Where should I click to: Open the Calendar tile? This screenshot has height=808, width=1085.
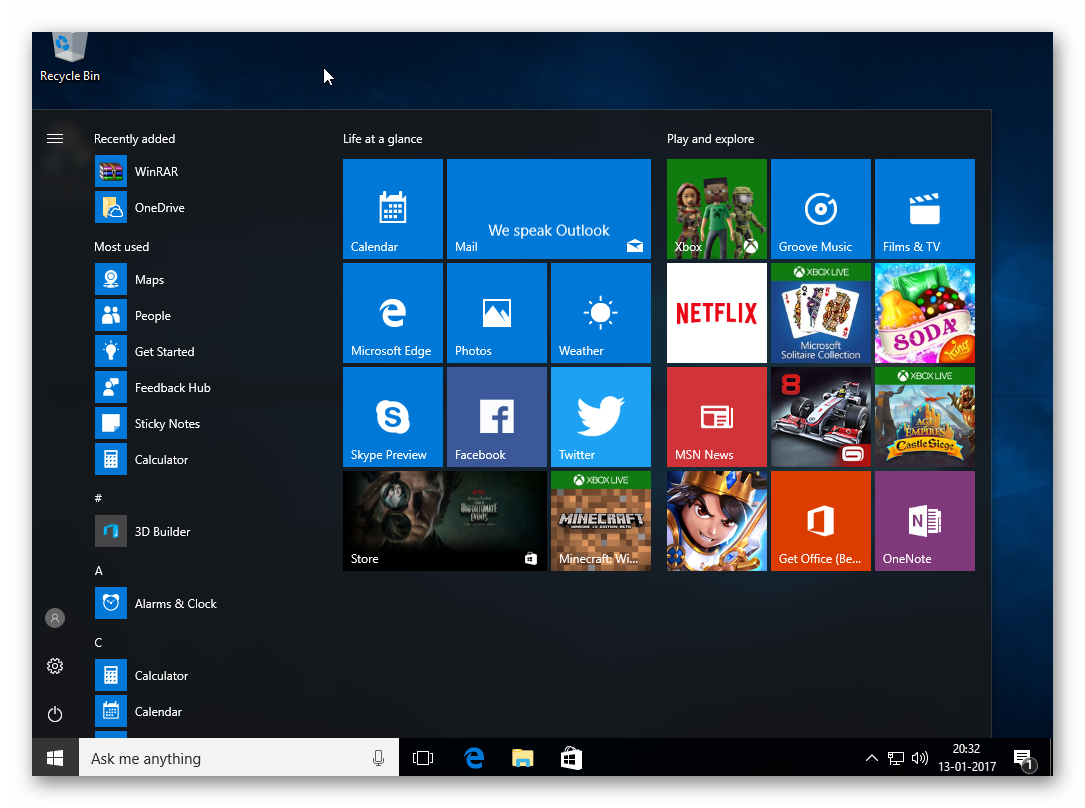coord(392,209)
